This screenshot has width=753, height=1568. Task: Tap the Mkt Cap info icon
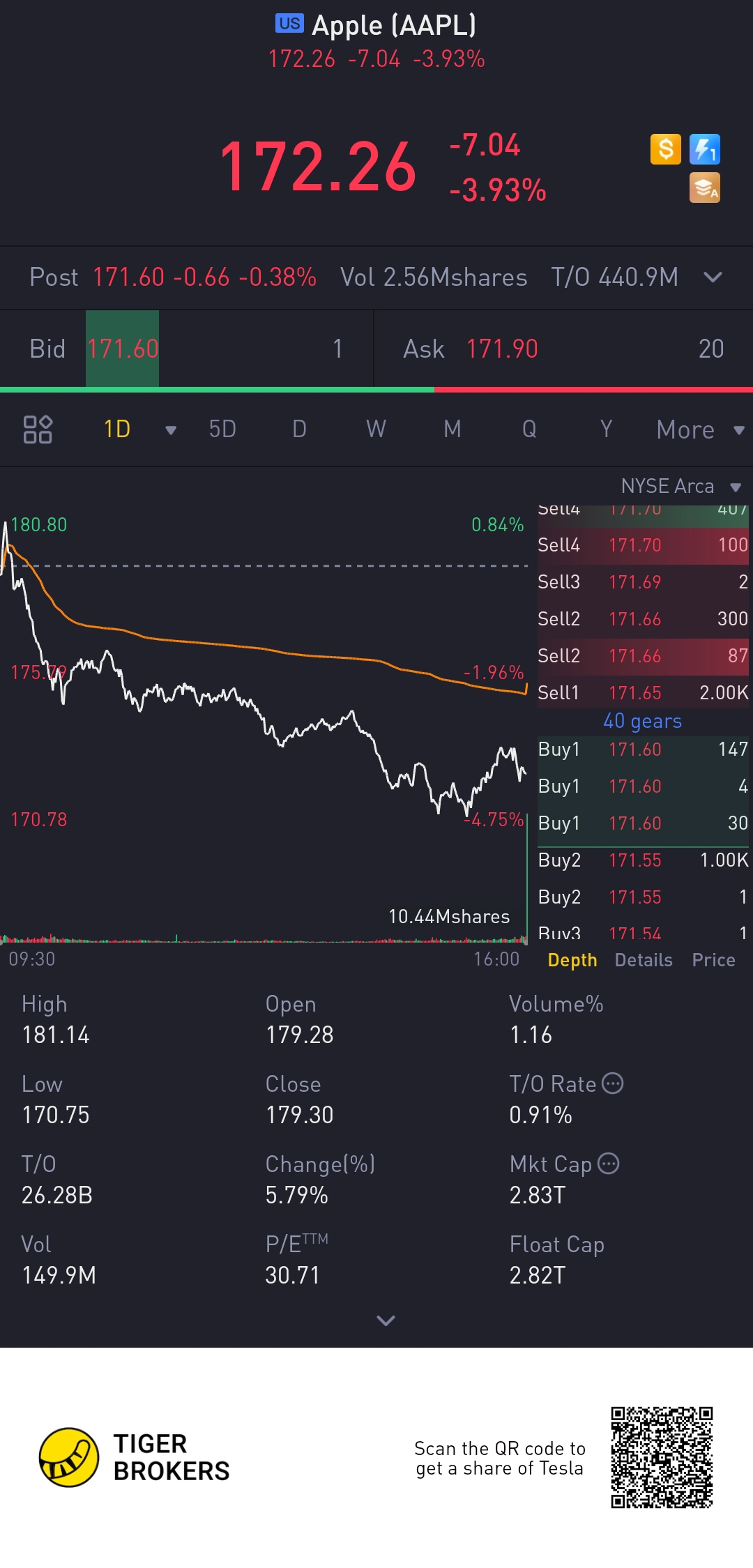[609, 1164]
